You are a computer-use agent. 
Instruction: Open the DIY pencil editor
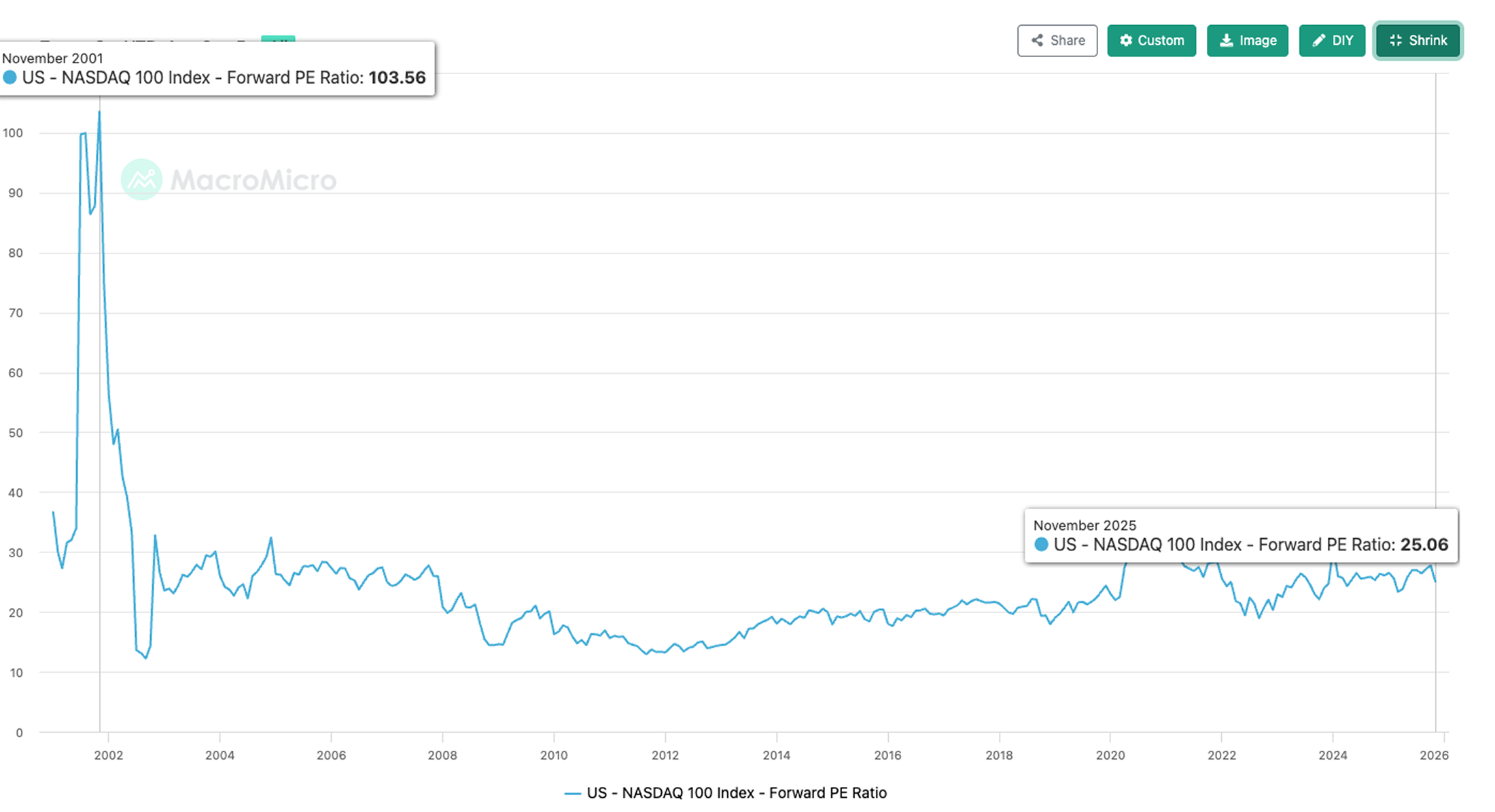1319,41
